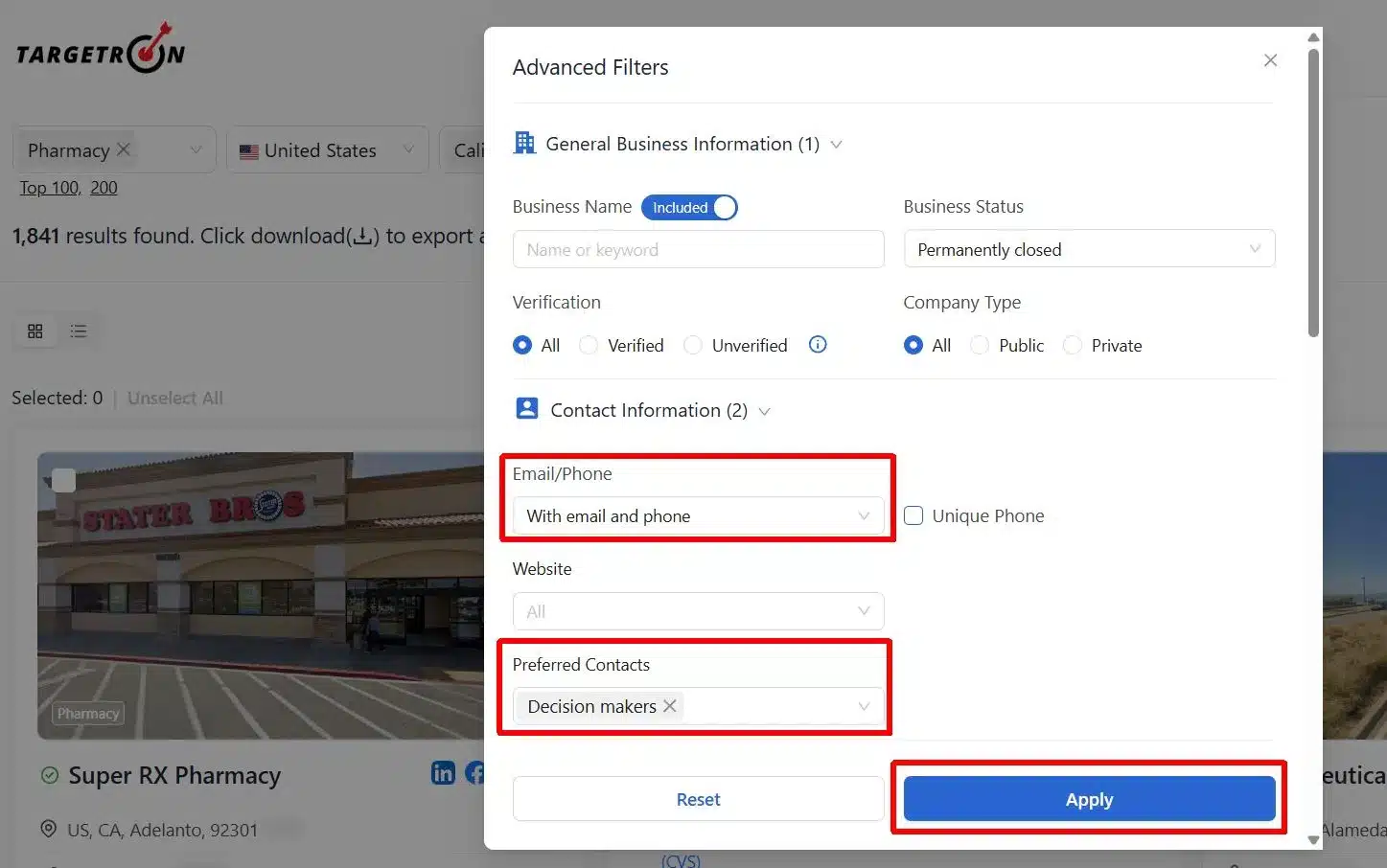Select Public company type
Screen dimensions: 1387x868
click(980, 345)
